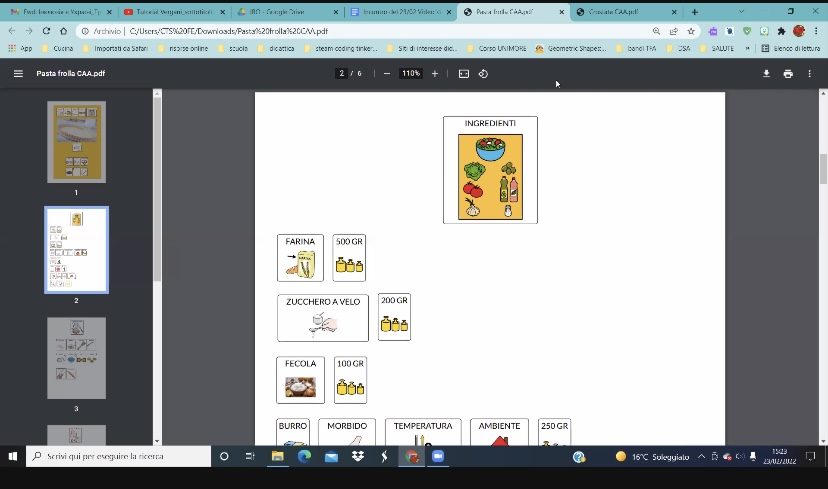Open the scuola bookmark folder
The width and height of the screenshot is (828, 489).
click(x=232, y=48)
